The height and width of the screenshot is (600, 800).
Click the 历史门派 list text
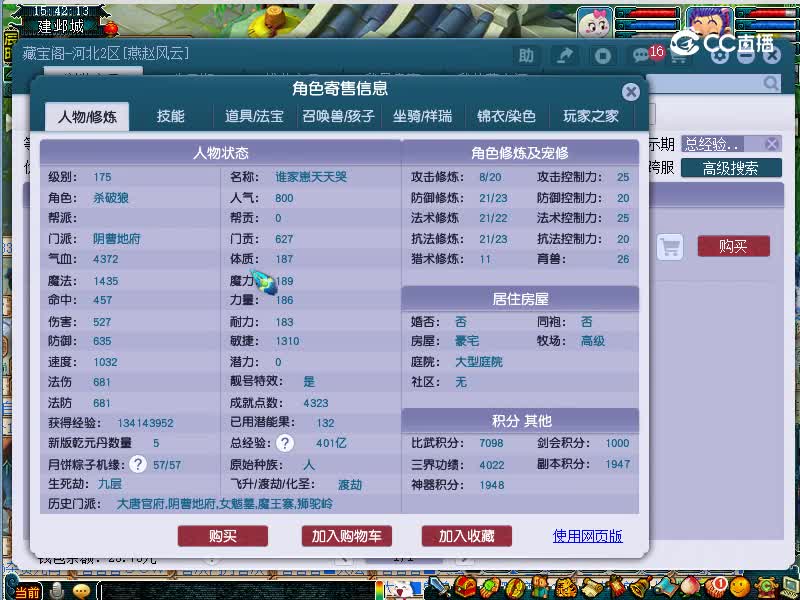click(x=224, y=504)
